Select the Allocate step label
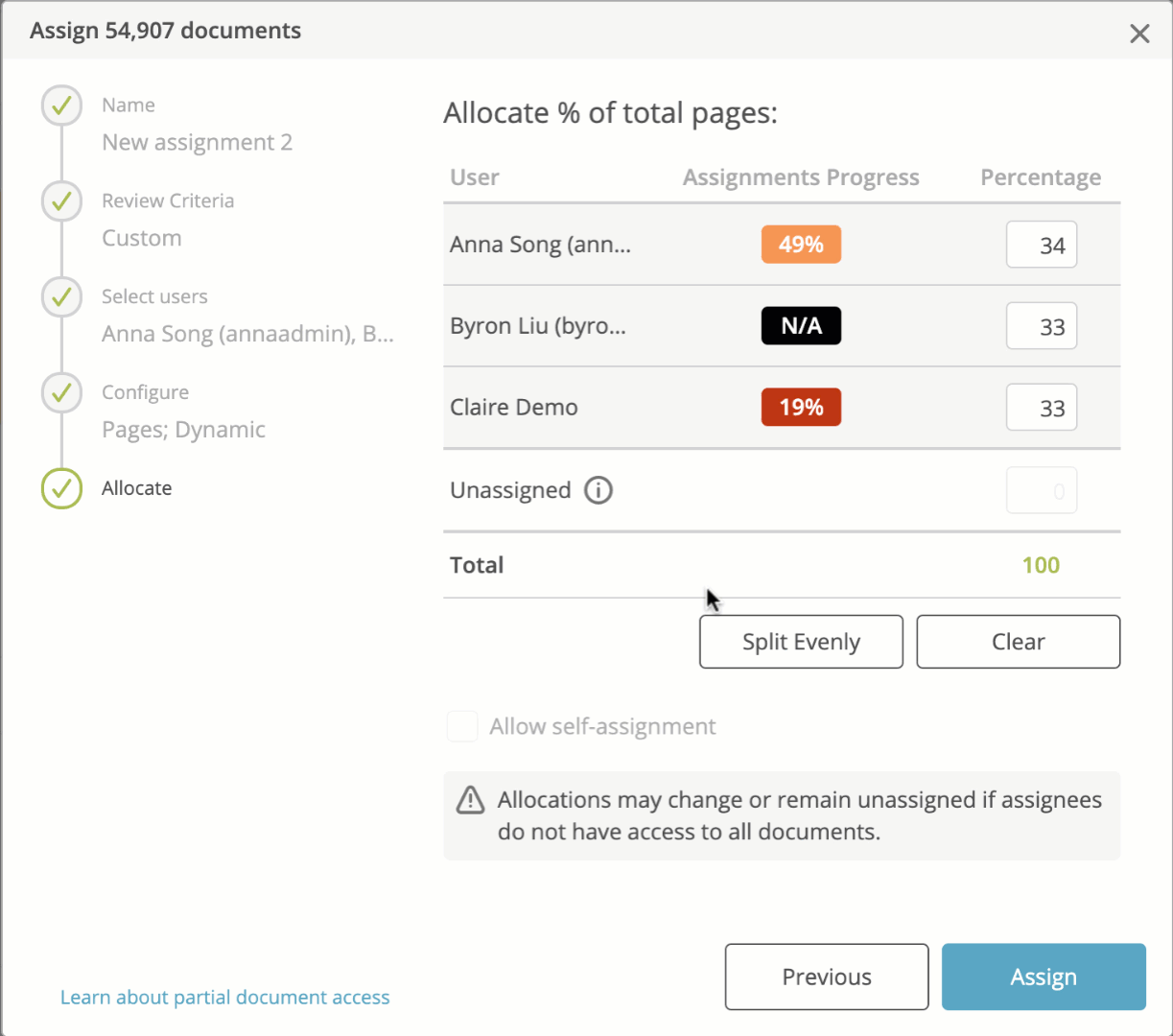 (137, 488)
